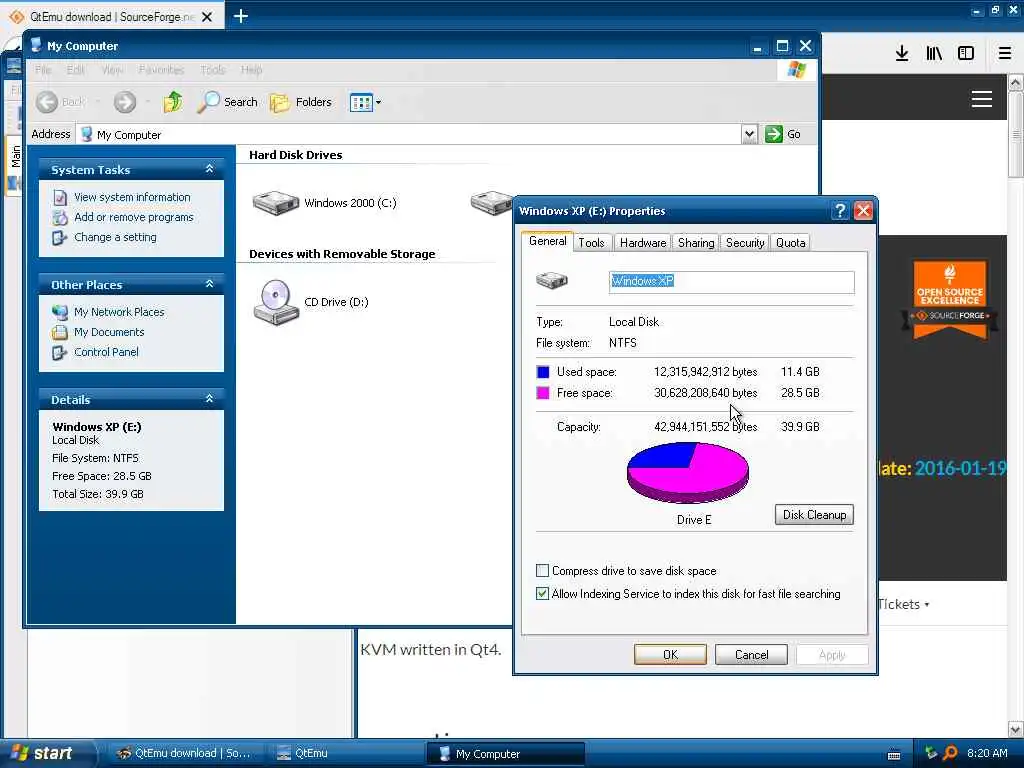Click My Computer taskbar button
Viewport: 1024px width, 768px height.
click(506, 754)
